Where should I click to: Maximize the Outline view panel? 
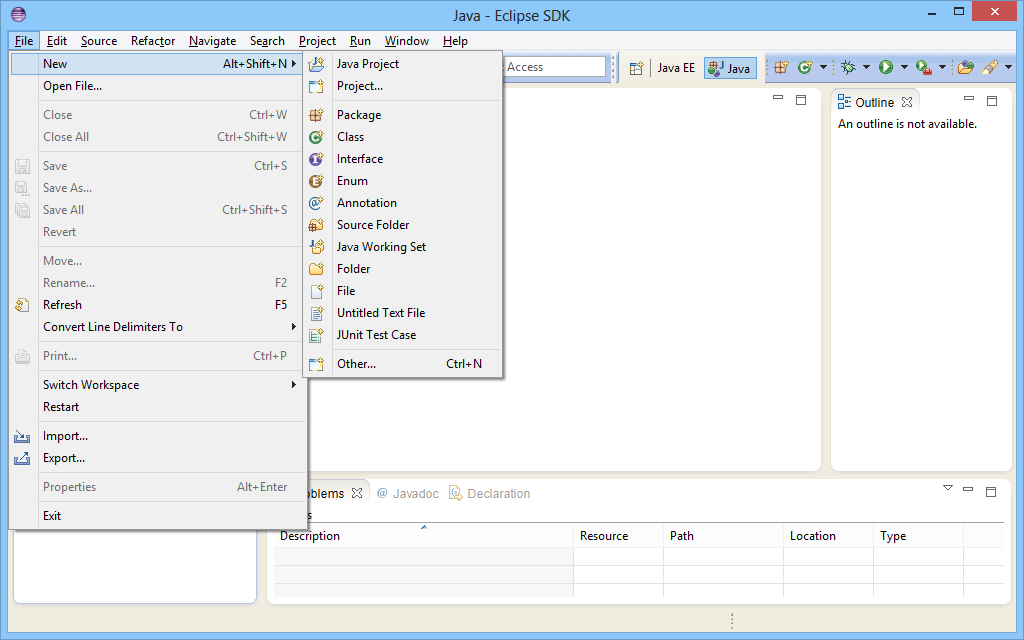pyautogui.click(x=992, y=101)
